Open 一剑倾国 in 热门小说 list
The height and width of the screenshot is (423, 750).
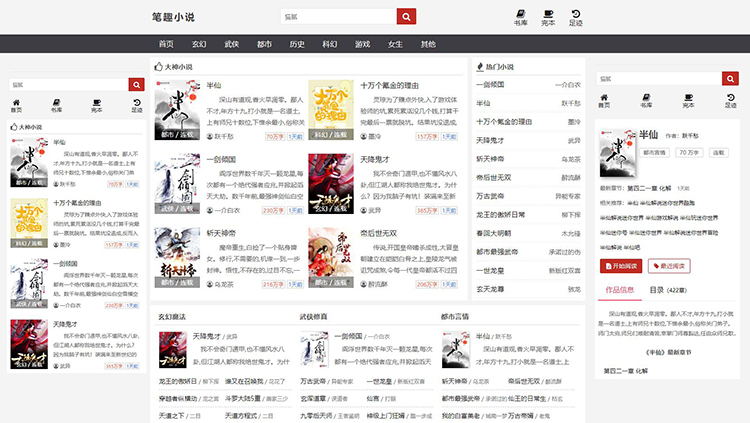(490, 85)
